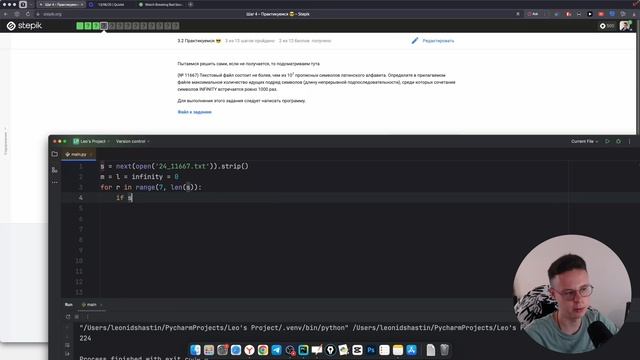Open Photoshop from the Dock
Viewport: 640px width, 360px height.
pyautogui.click(x=371, y=350)
